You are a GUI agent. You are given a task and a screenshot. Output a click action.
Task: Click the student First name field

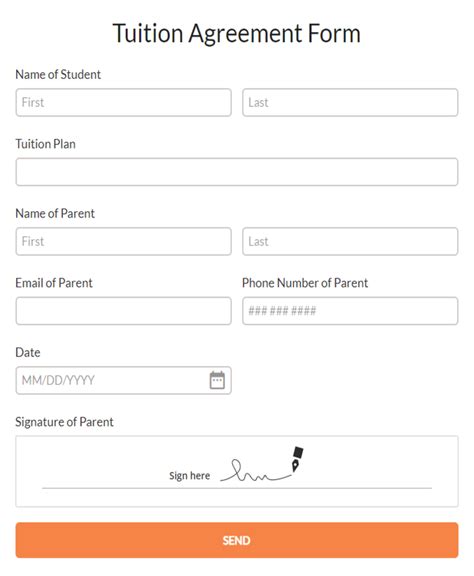tap(123, 102)
